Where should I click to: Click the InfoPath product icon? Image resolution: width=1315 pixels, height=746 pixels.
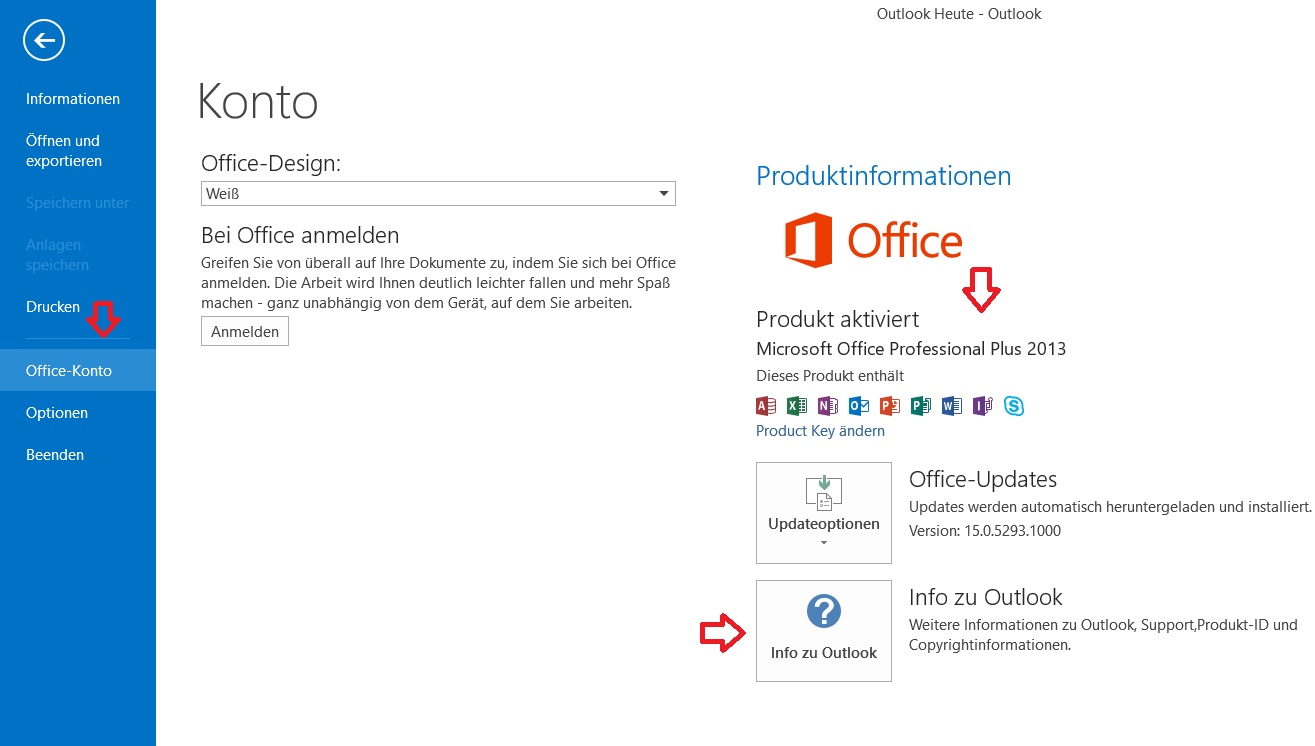click(983, 405)
